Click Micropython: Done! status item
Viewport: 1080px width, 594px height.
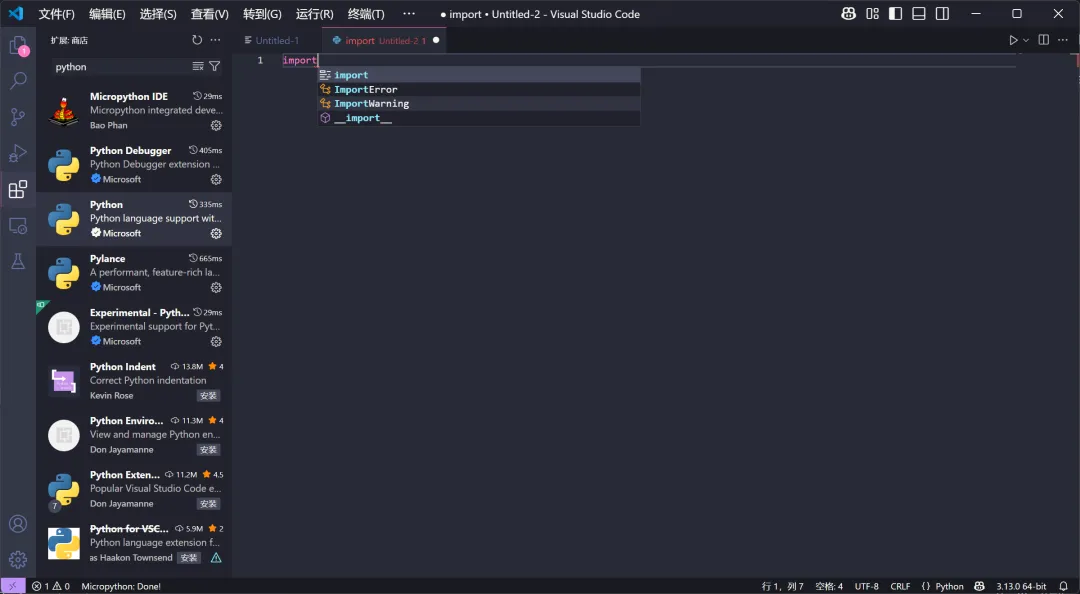(x=121, y=586)
